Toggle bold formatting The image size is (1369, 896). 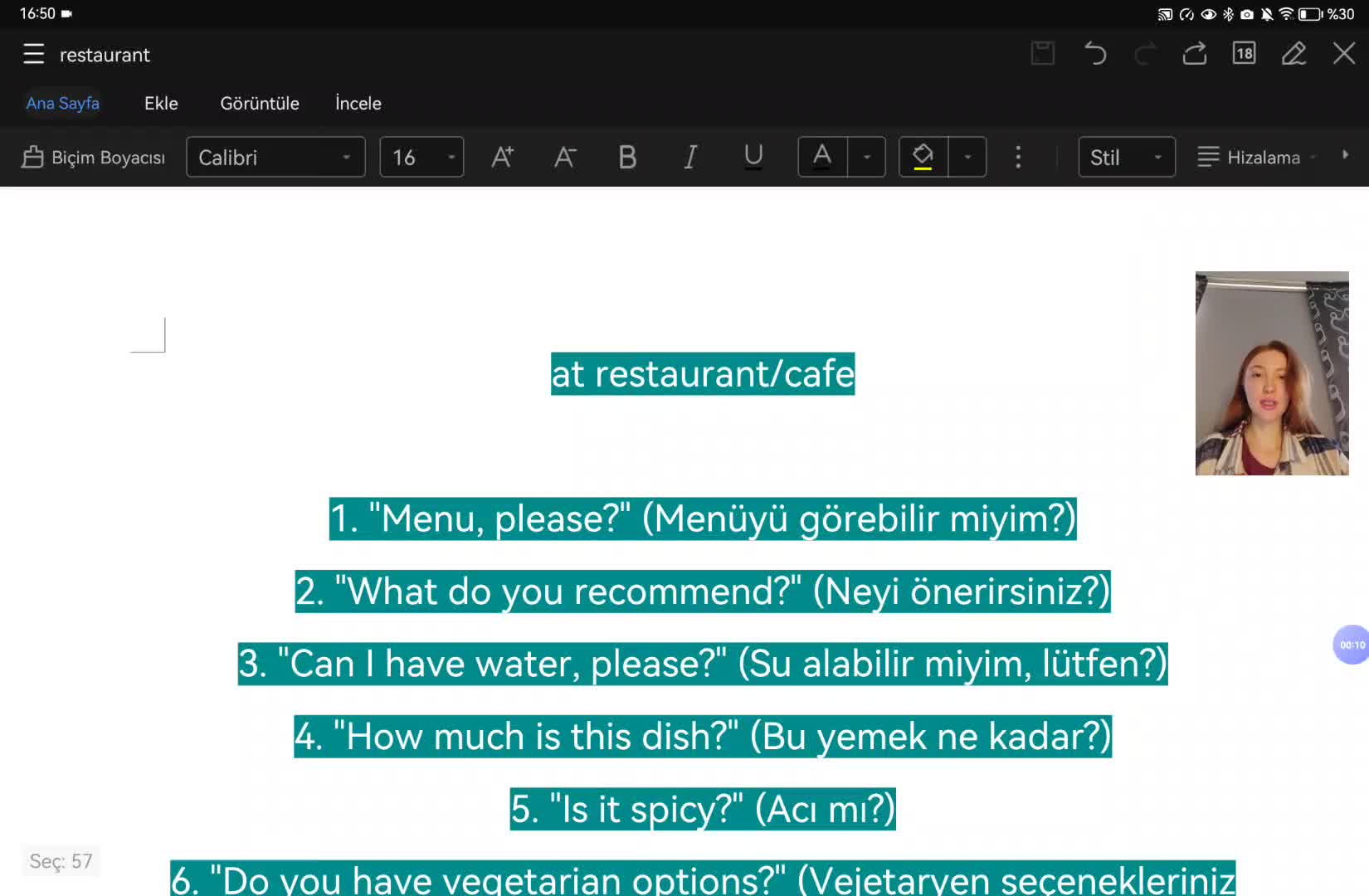coord(627,157)
